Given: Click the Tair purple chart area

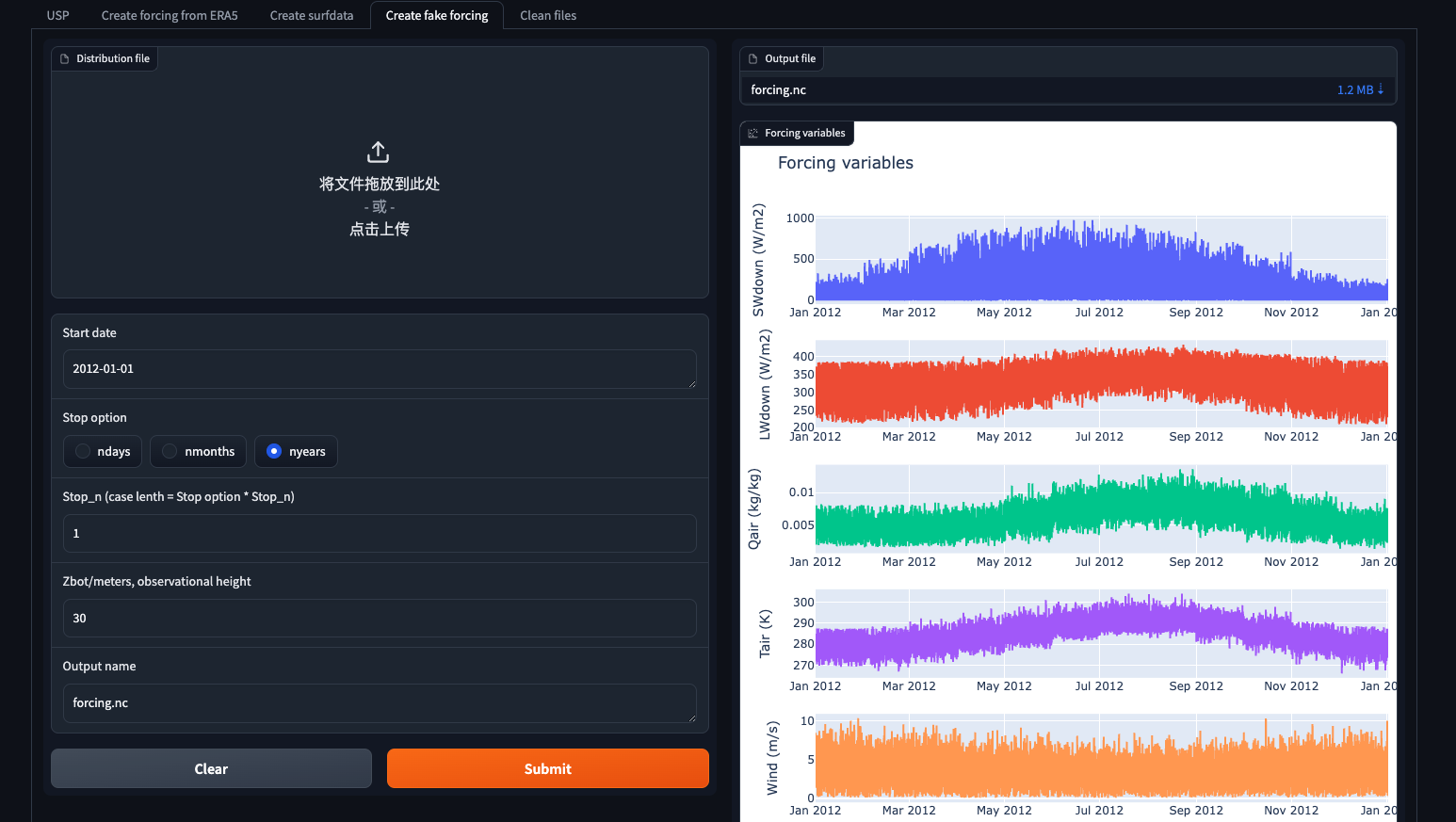Looking at the screenshot, I should pos(1102,634).
